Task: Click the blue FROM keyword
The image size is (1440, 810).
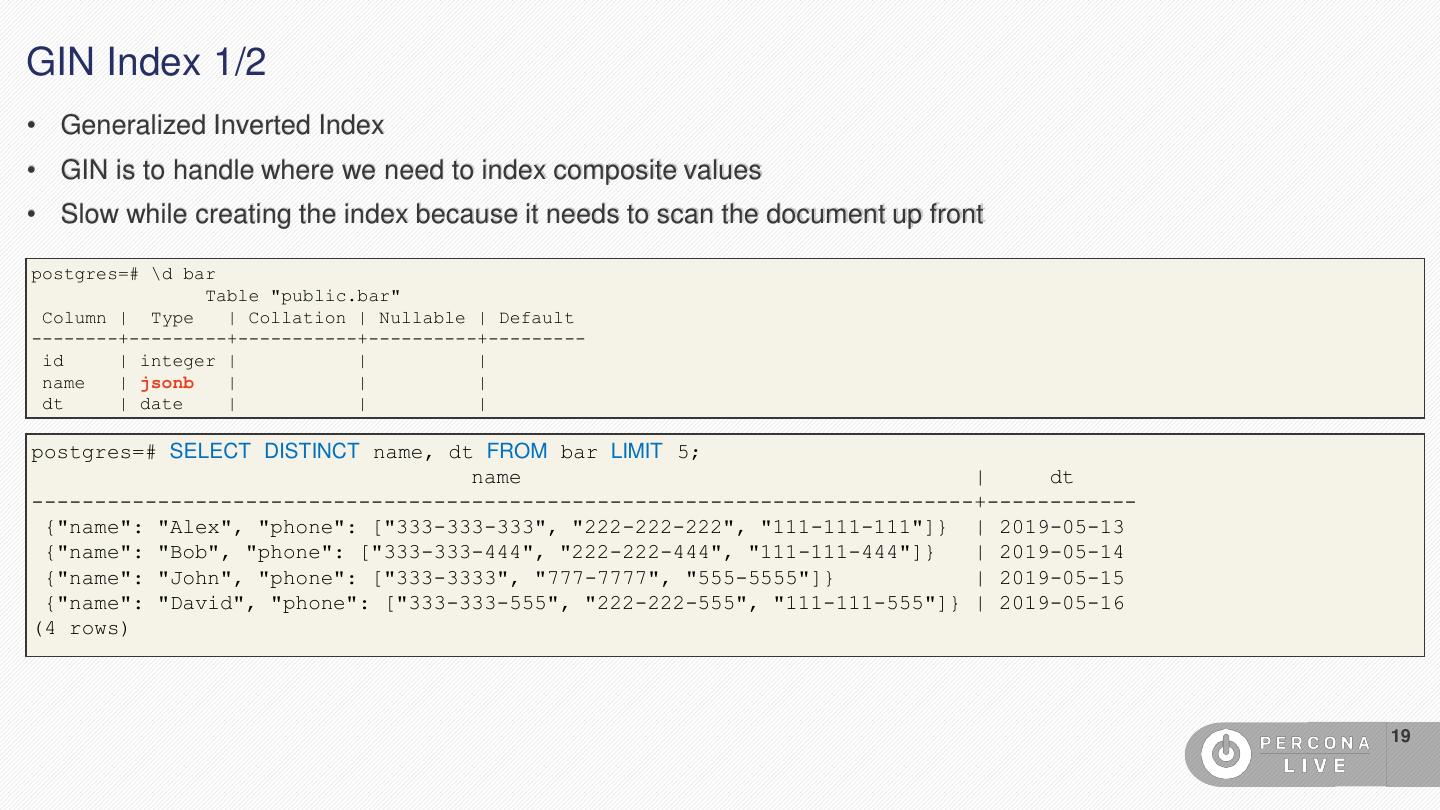Action: point(517,451)
